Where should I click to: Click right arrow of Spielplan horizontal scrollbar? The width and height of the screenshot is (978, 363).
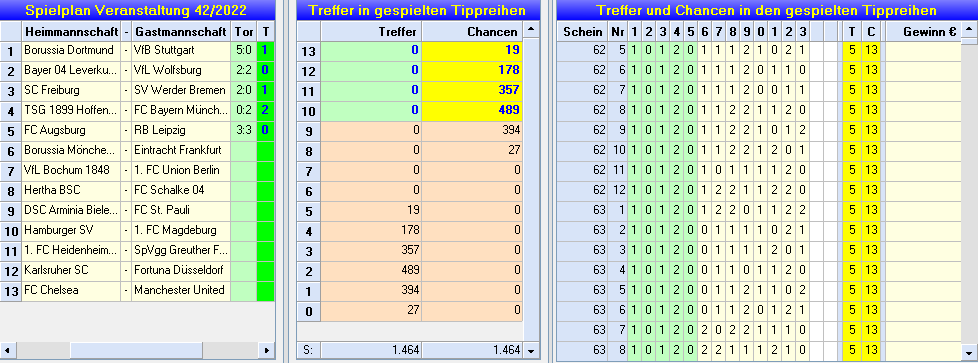click(267, 351)
